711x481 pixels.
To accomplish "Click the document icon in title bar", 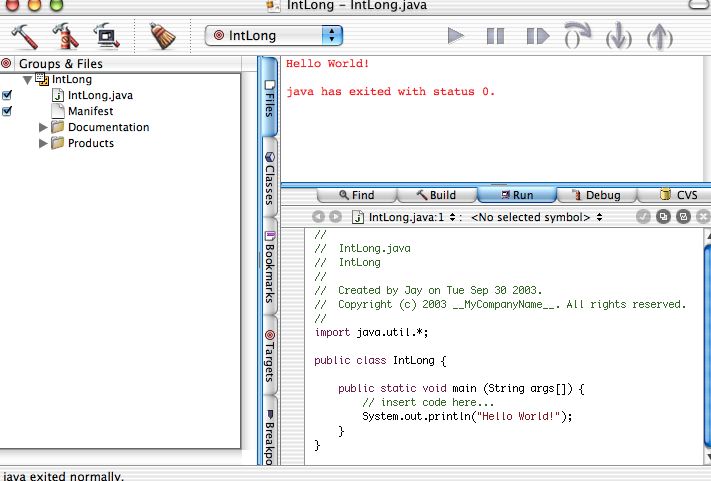I will click(x=273, y=5).
